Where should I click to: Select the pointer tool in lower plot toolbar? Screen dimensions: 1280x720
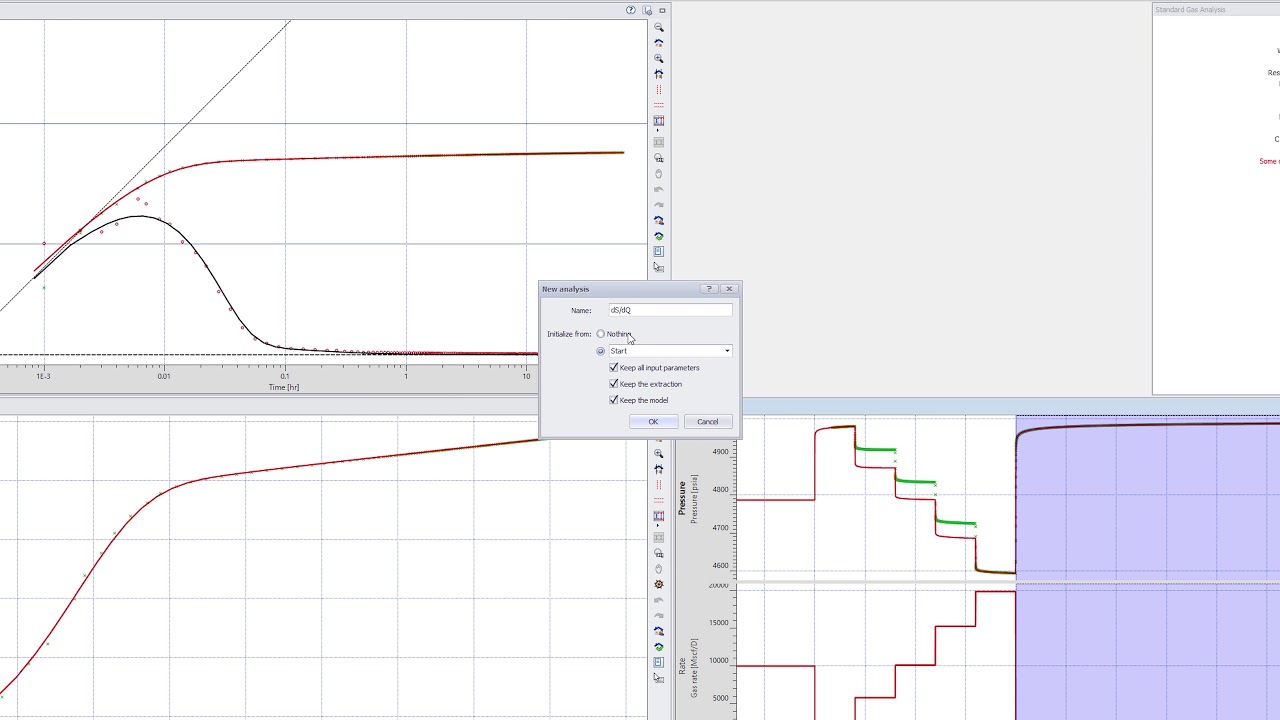click(658, 678)
